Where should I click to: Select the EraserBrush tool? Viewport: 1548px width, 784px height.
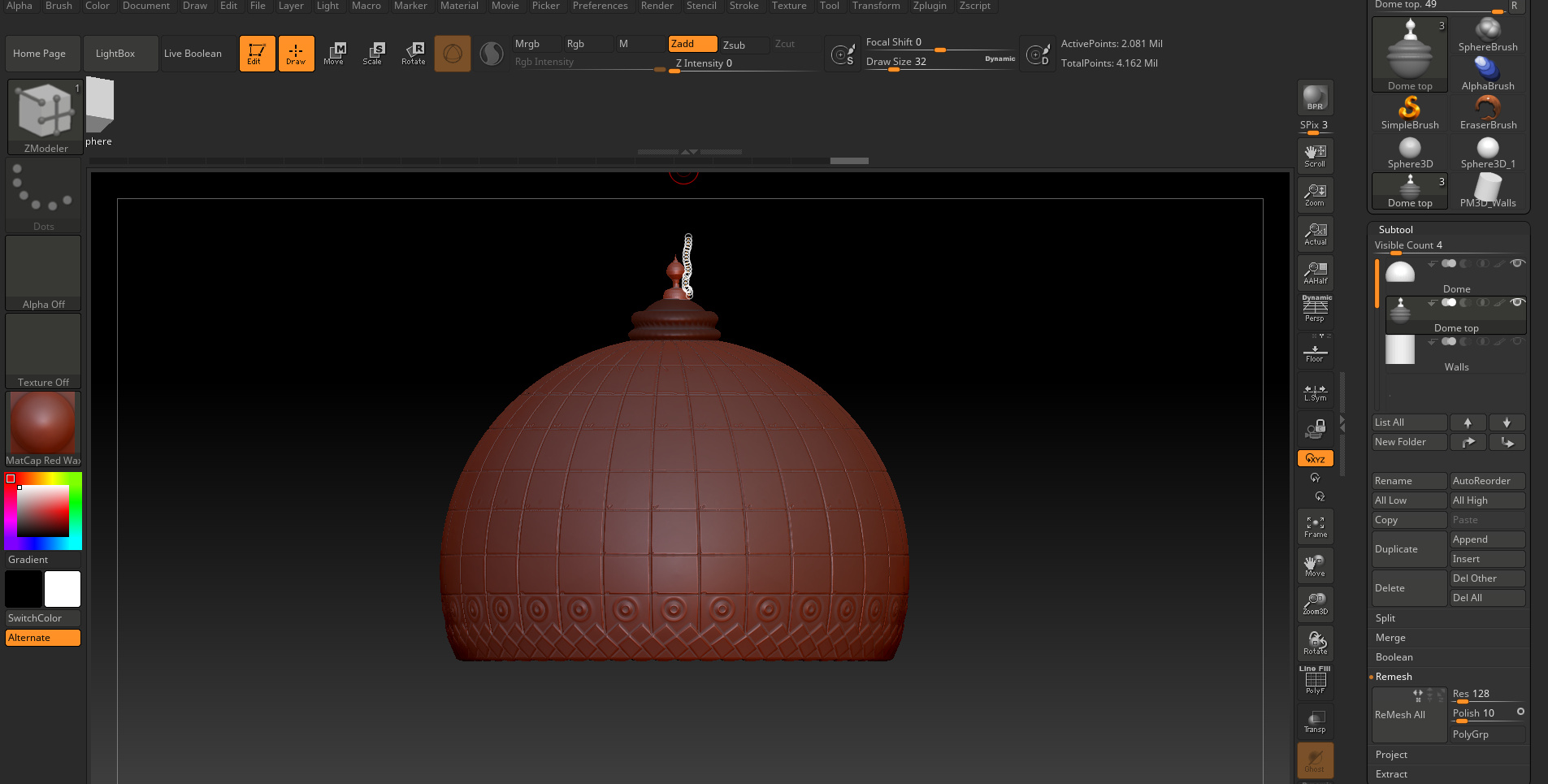point(1488,113)
